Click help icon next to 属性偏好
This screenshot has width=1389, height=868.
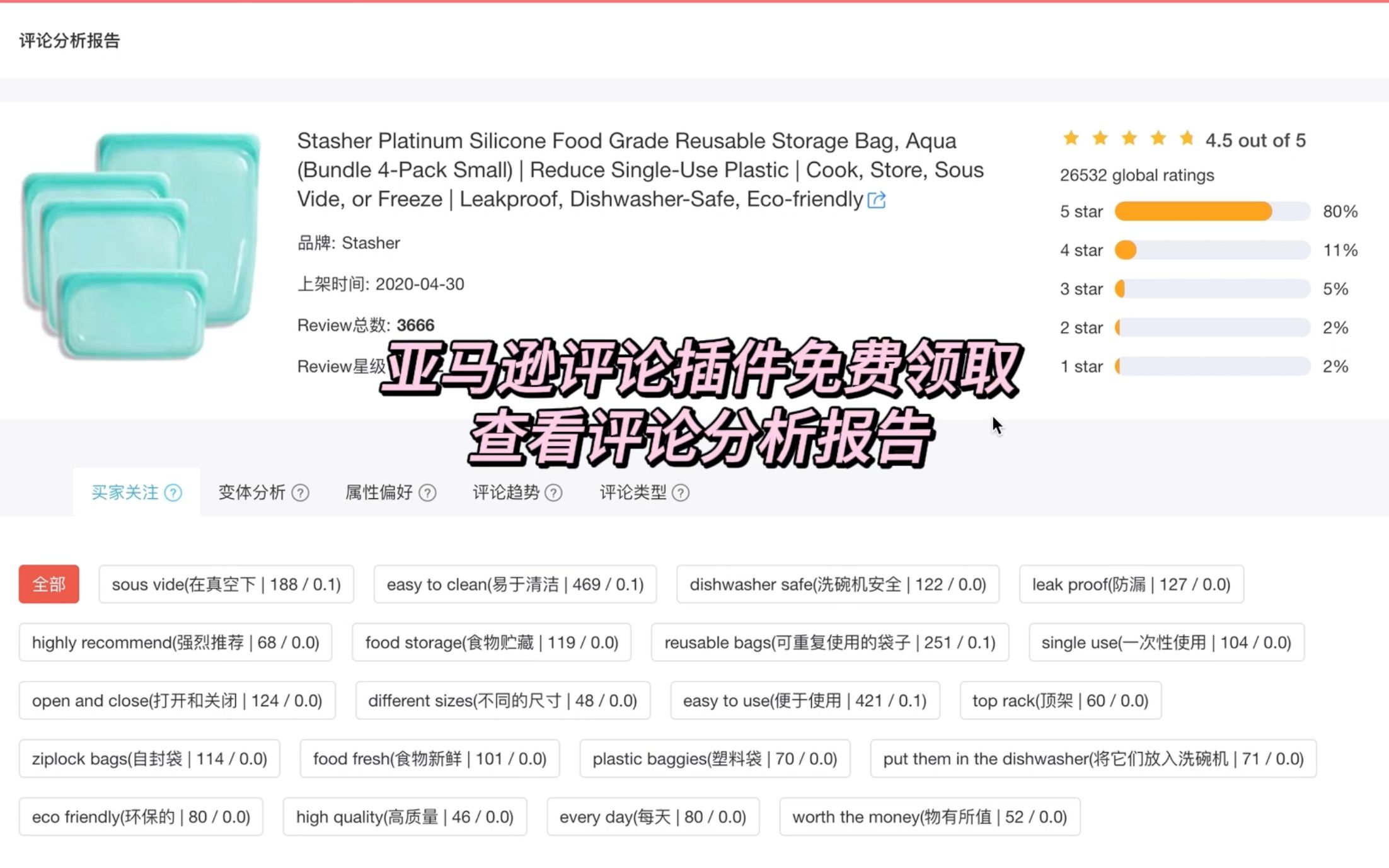427,493
